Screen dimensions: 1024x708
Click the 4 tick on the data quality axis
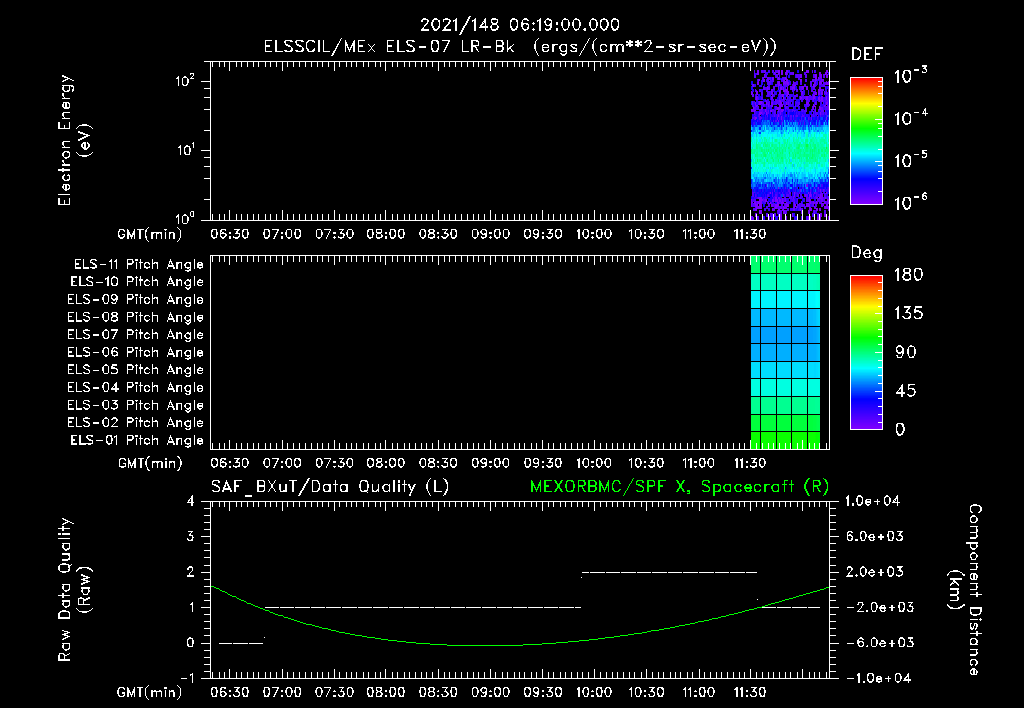pyautogui.click(x=191, y=501)
